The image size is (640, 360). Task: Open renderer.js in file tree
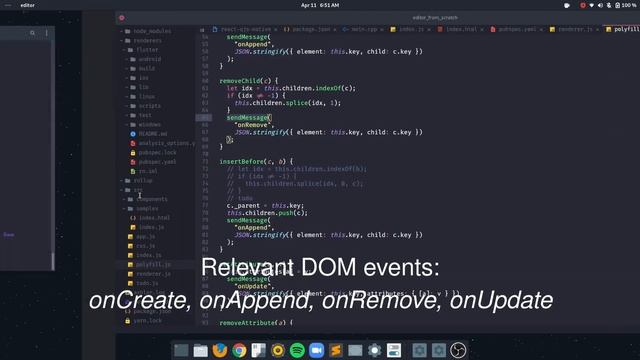point(153,274)
